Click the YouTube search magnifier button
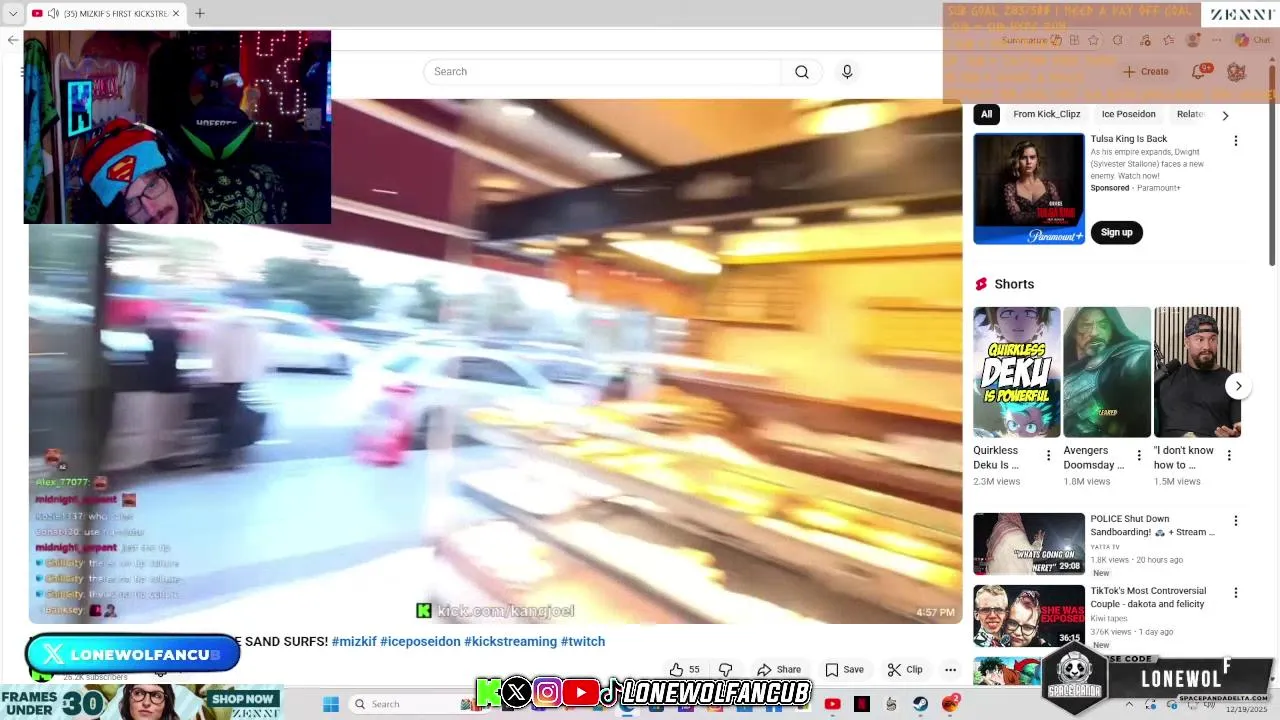The image size is (1280, 720). 802,72
